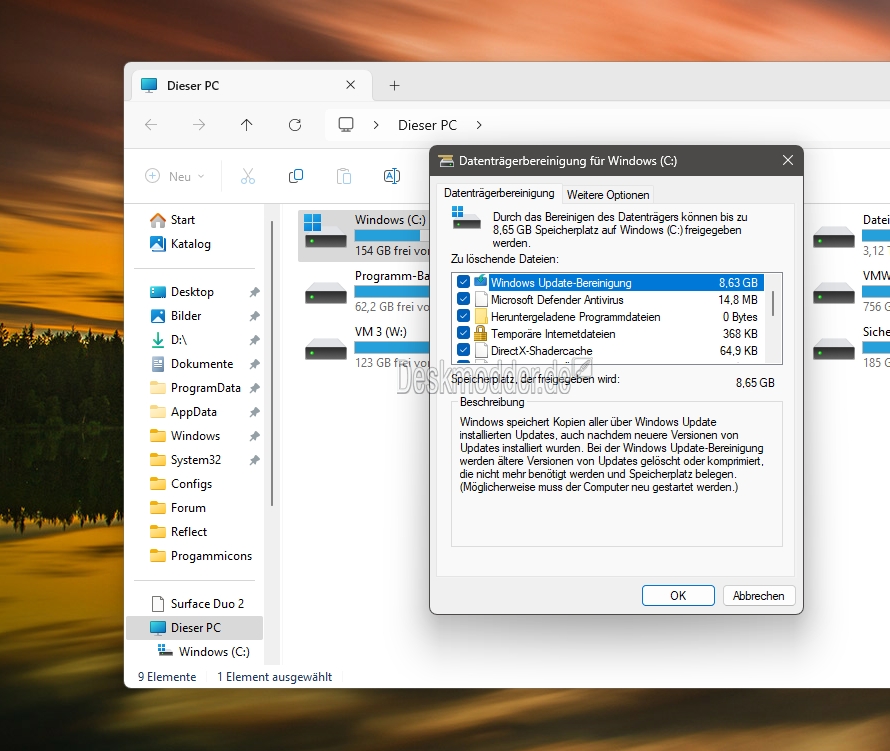Uncheck DirectX-Shadercache checkbox
890x751 pixels.
[x=463, y=350]
